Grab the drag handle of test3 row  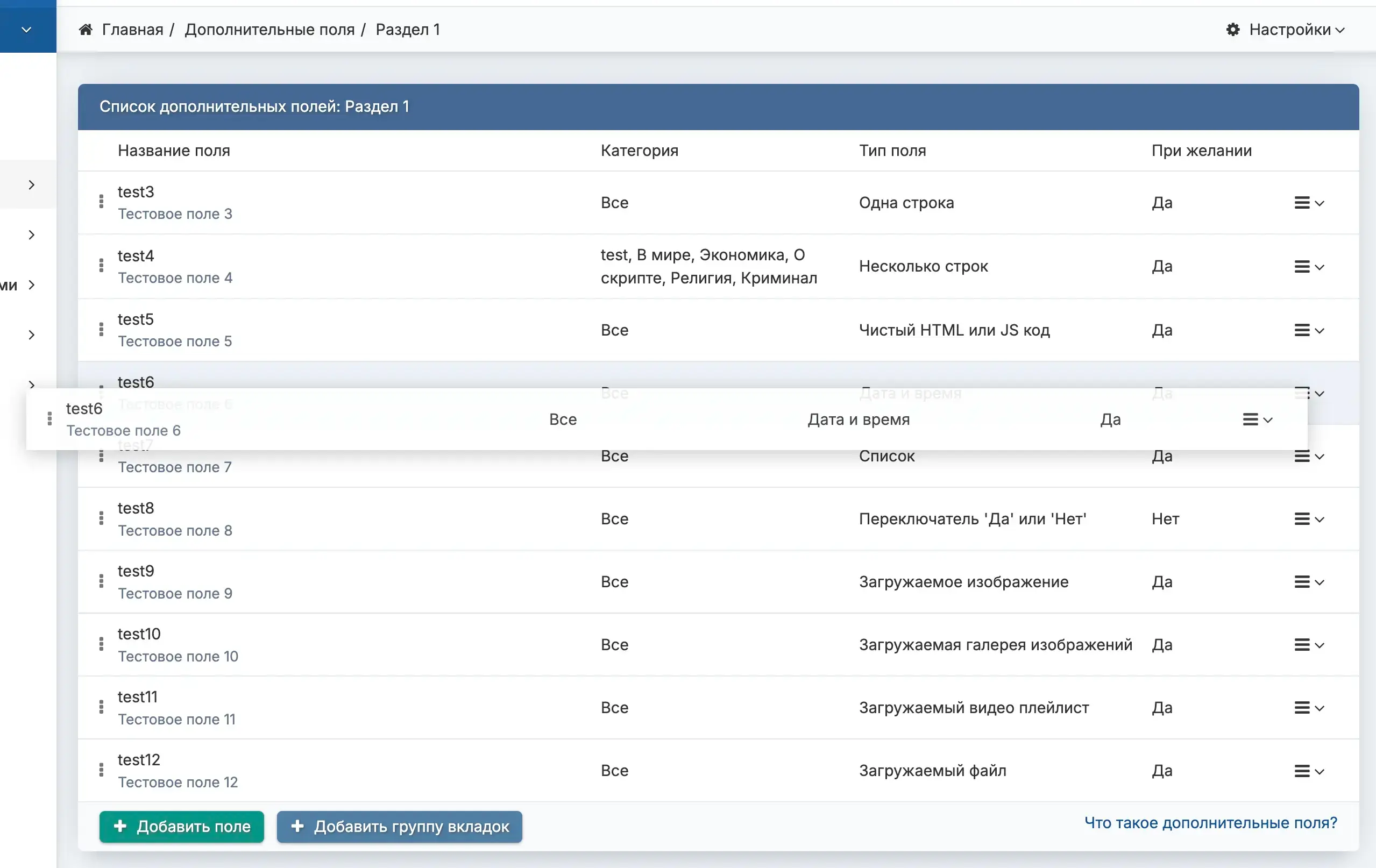coord(101,201)
